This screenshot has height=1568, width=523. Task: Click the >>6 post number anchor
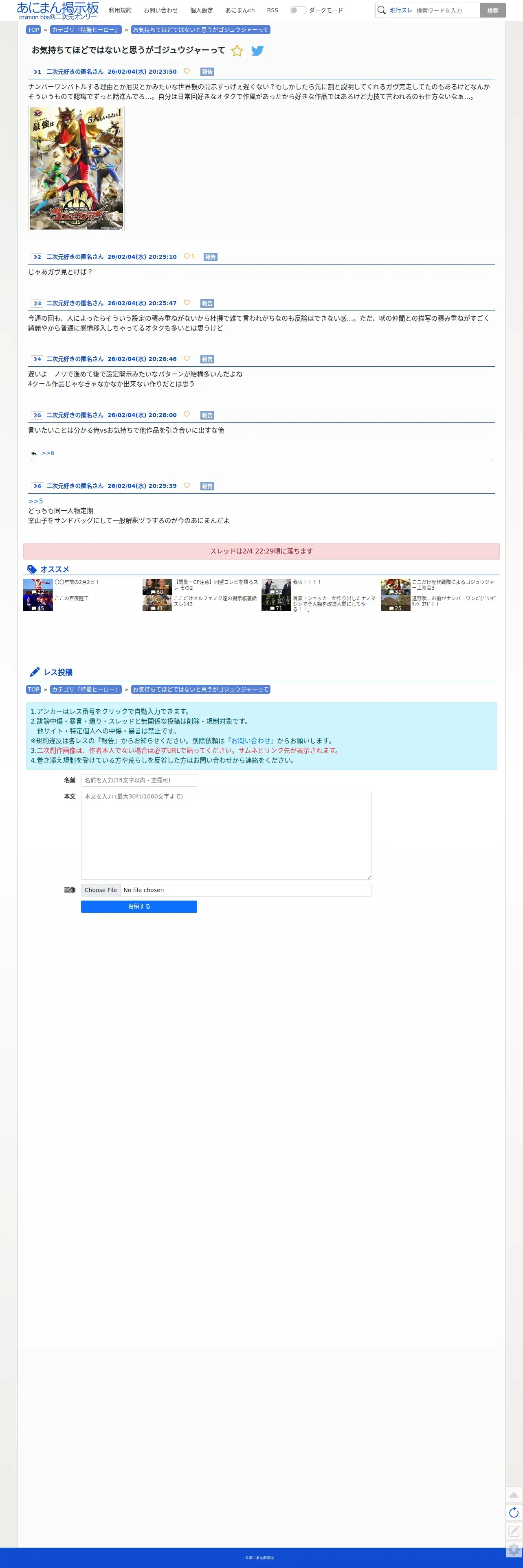[37, 486]
